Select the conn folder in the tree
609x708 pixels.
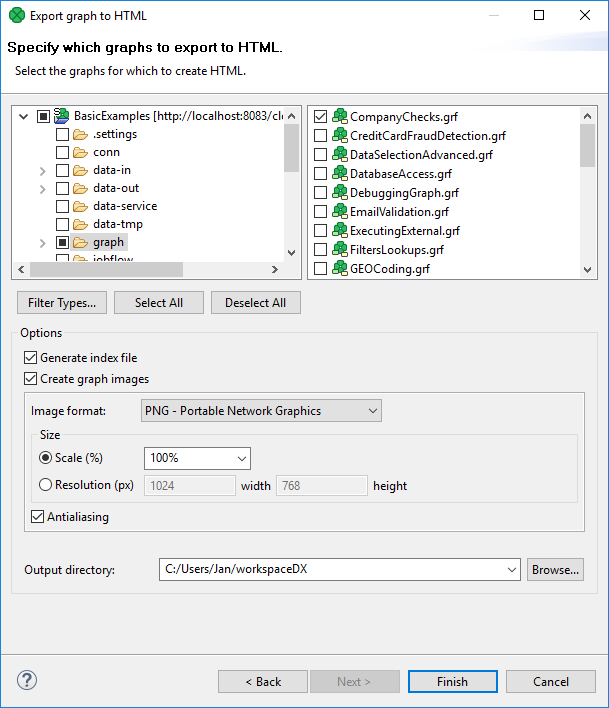coord(106,152)
